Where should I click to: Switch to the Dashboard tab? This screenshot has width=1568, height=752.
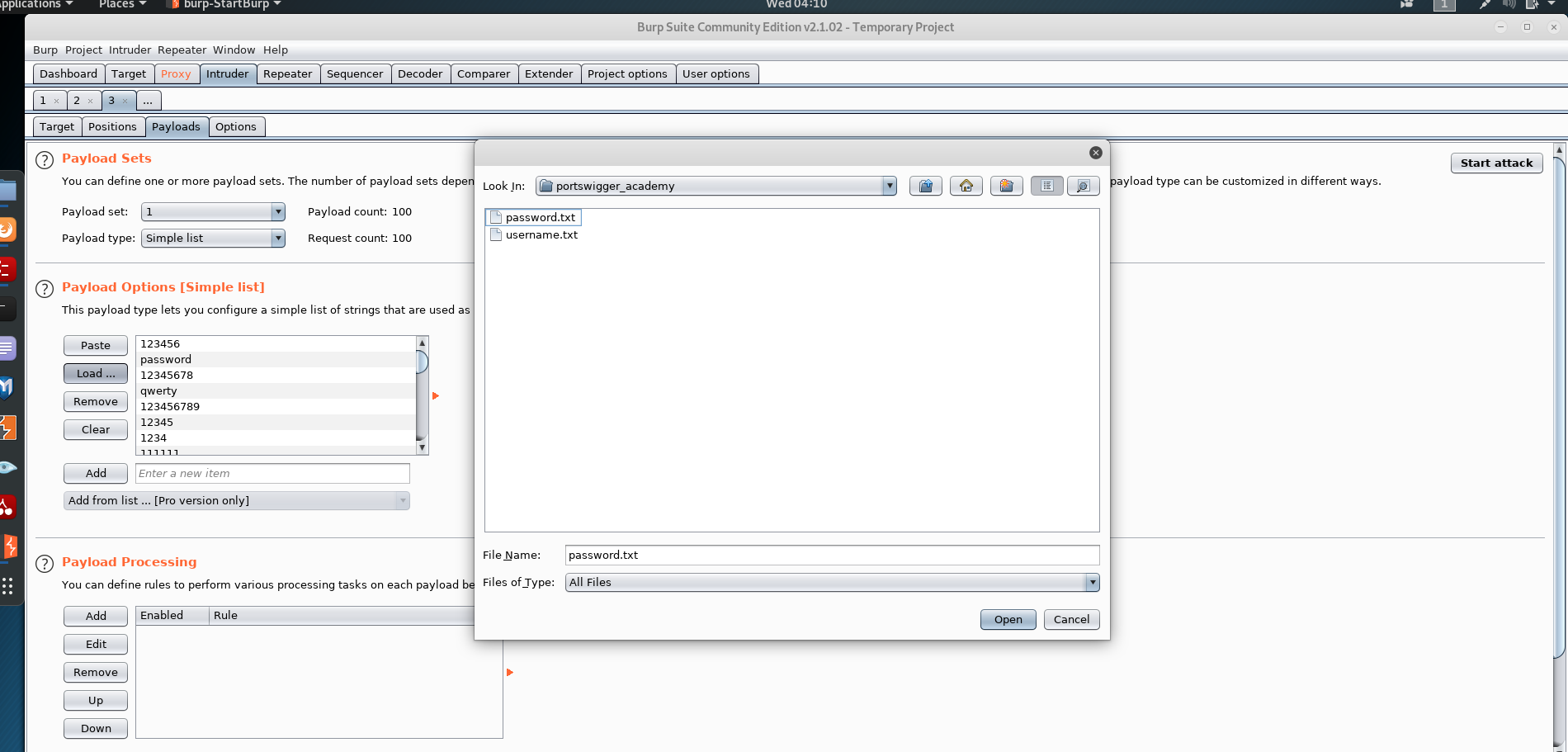click(68, 73)
